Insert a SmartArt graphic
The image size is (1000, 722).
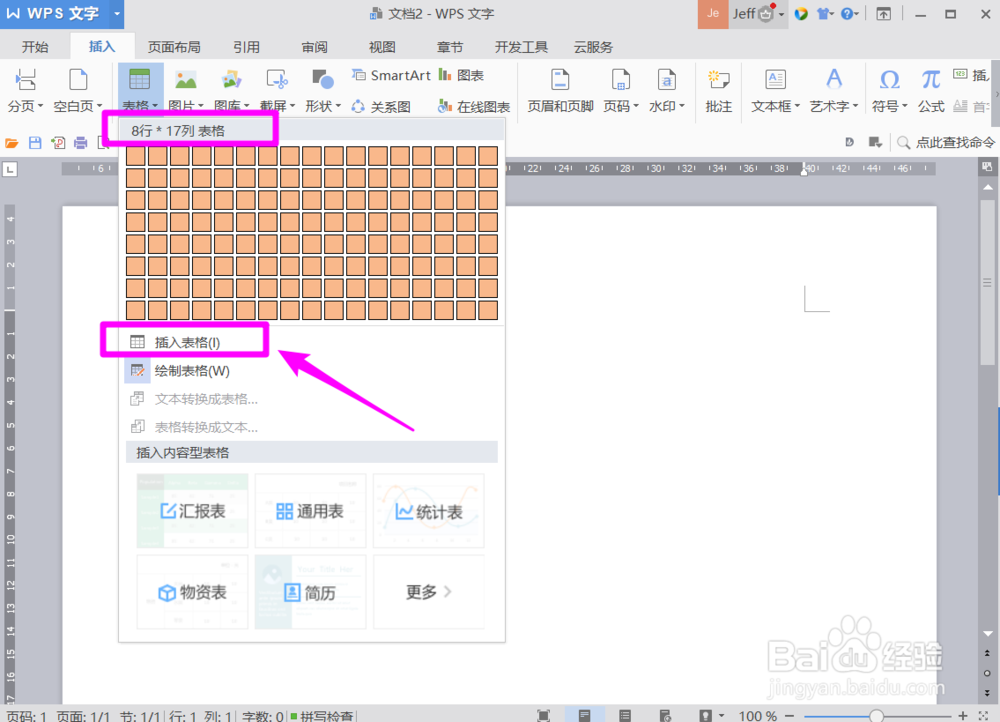(391, 75)
